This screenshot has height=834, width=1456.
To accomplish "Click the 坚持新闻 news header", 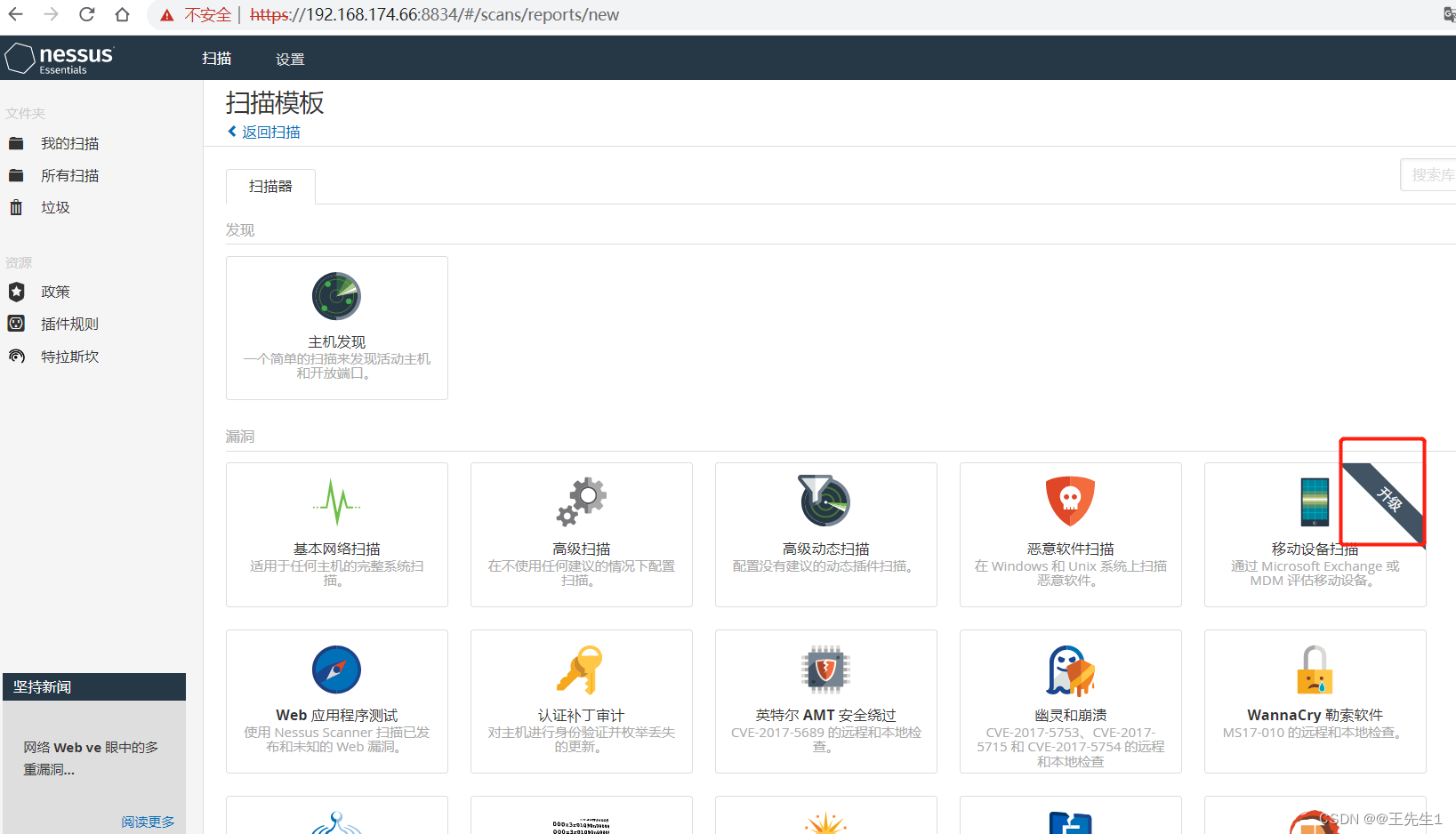I will click(94, 686).
